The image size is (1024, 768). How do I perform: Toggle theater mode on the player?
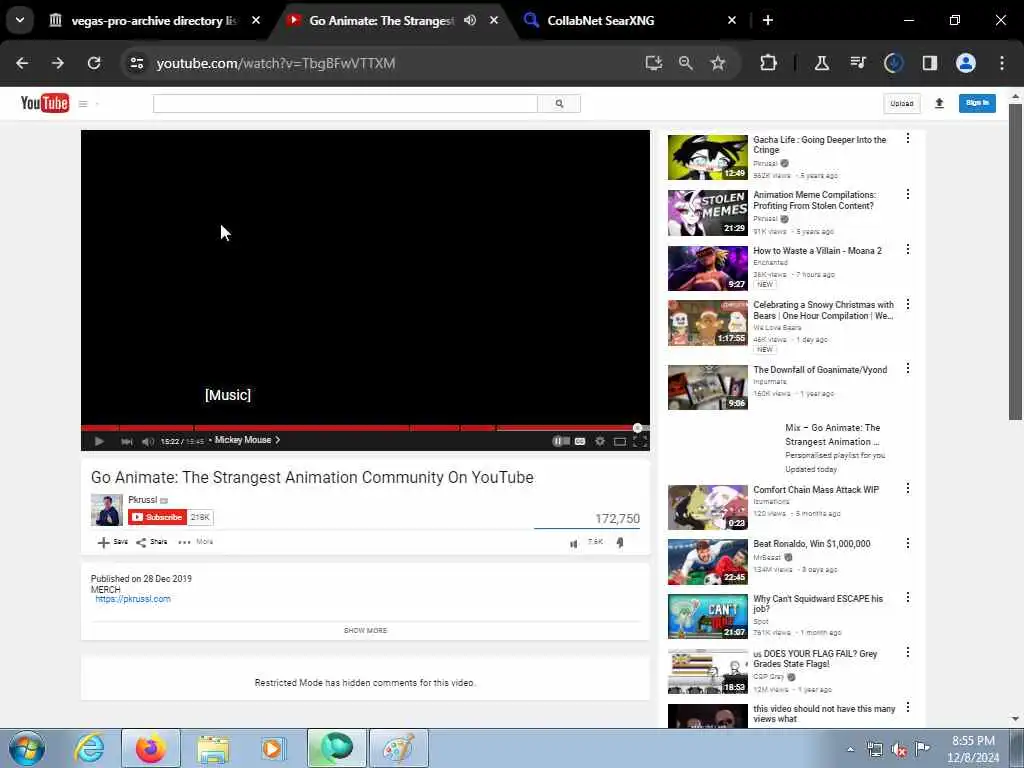[x=620, y=441]
